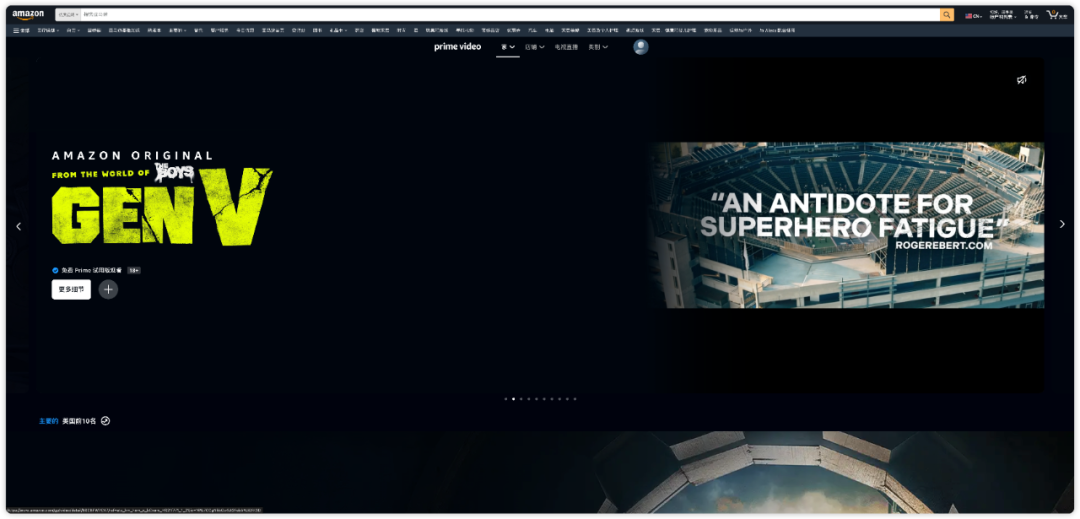Go to previous carousel slide arrow
This screenshot has height=519, width=1080.
pos(19,226)
